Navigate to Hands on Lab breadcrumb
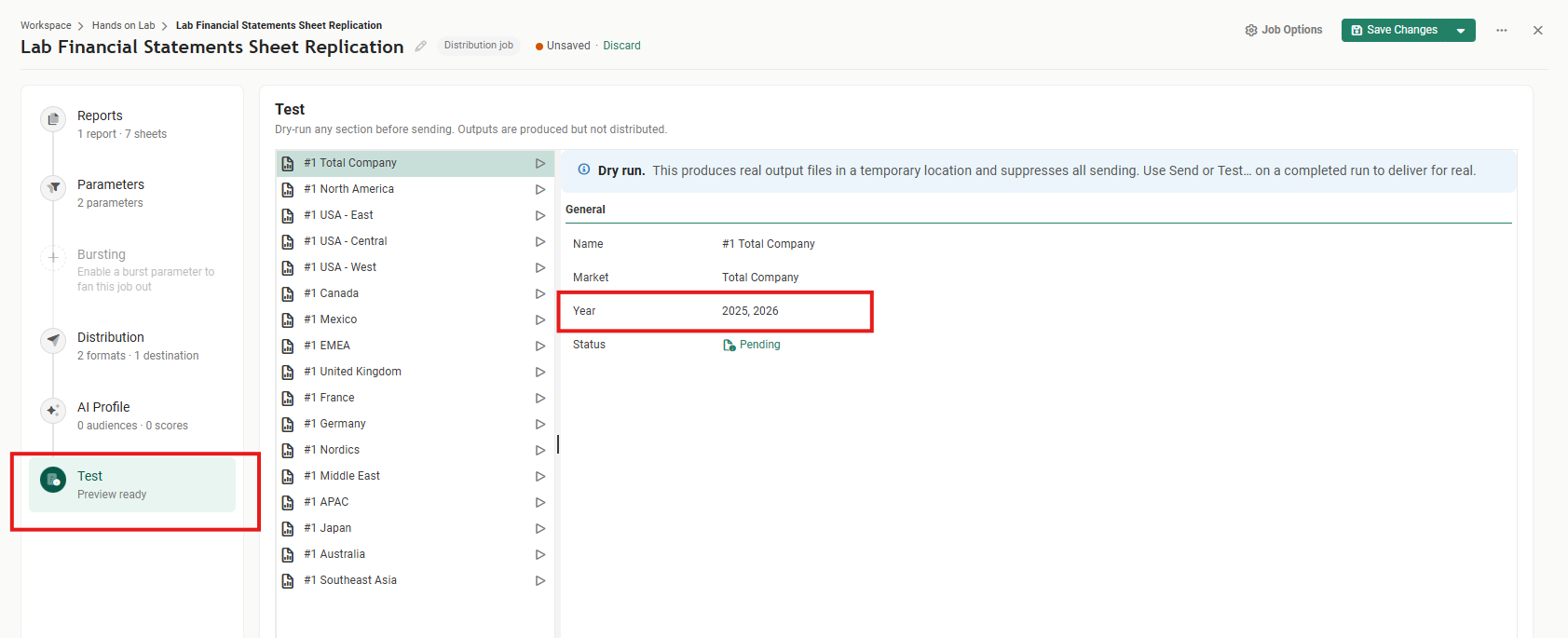The height and width of the screenshot is (638, 1568). [x=124, y=25]
